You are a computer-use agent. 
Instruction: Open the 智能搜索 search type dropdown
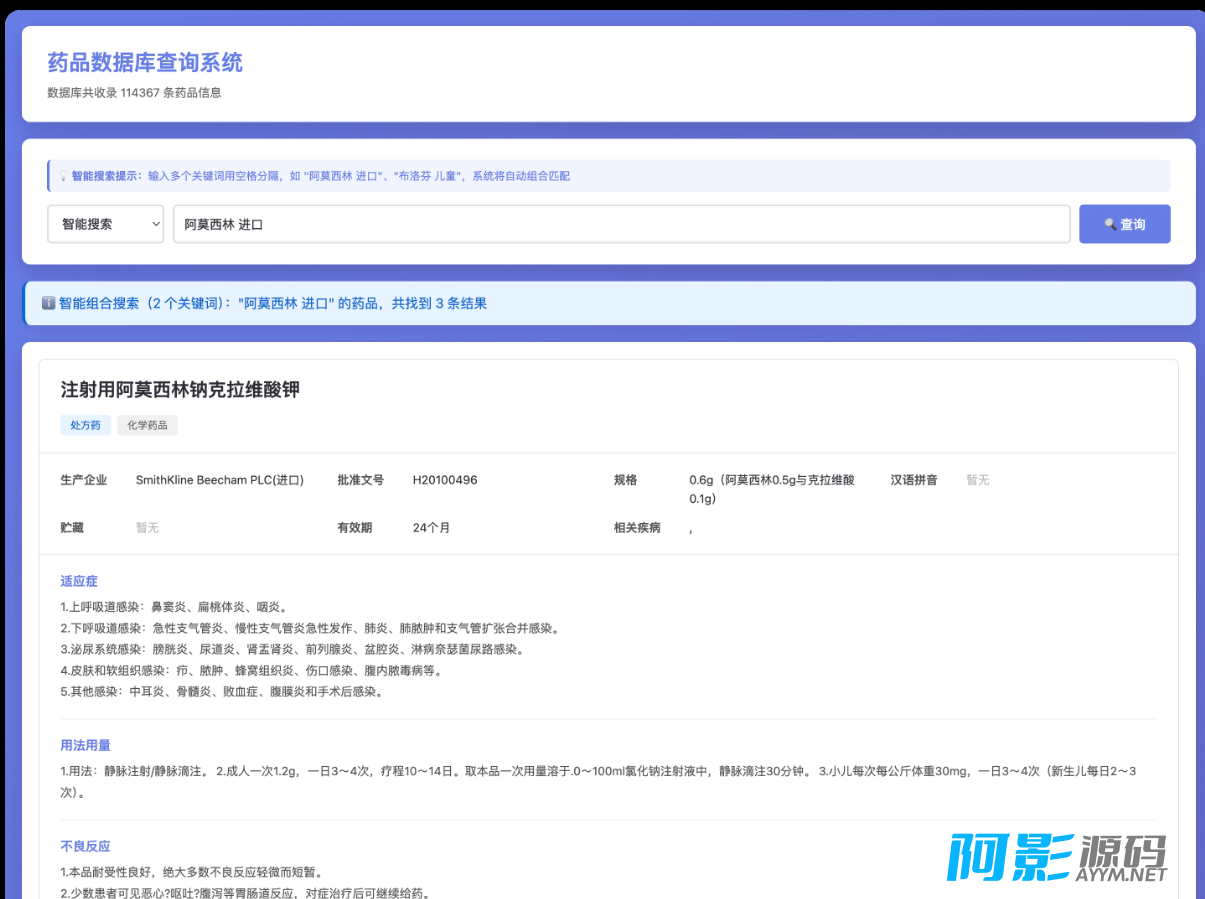pyautogui.click(x=105, y=224)
